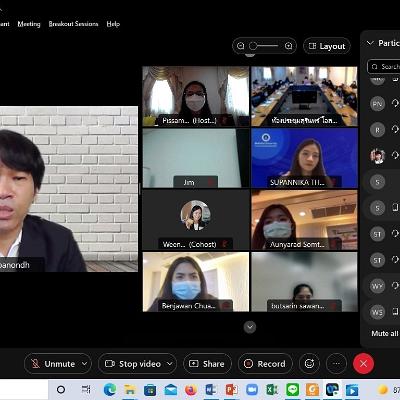The image size is (400, 400).
Task: Open Word from the taskbar
Action: tap(211, 389)
